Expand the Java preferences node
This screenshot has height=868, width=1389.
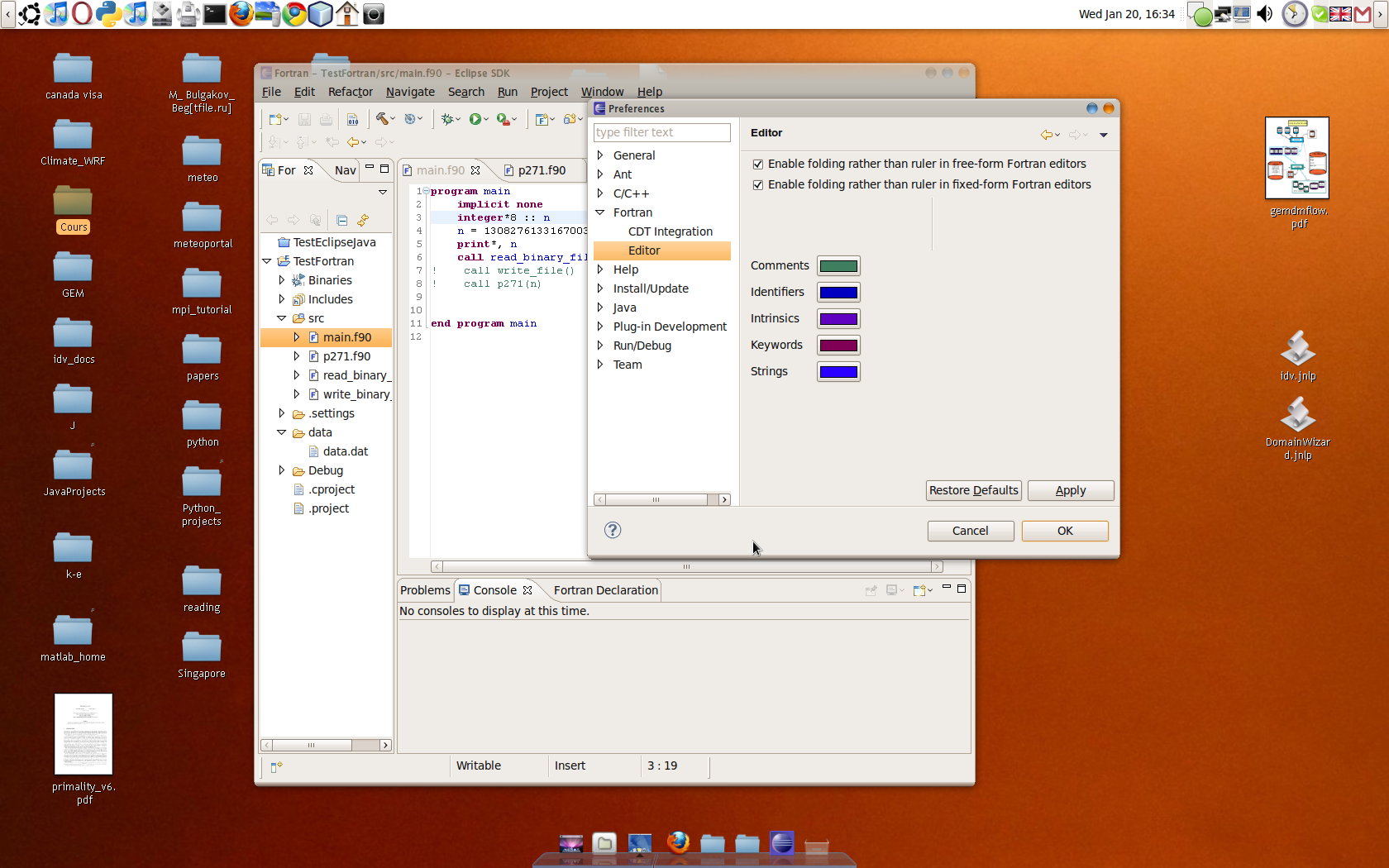[x=600, y=308]
